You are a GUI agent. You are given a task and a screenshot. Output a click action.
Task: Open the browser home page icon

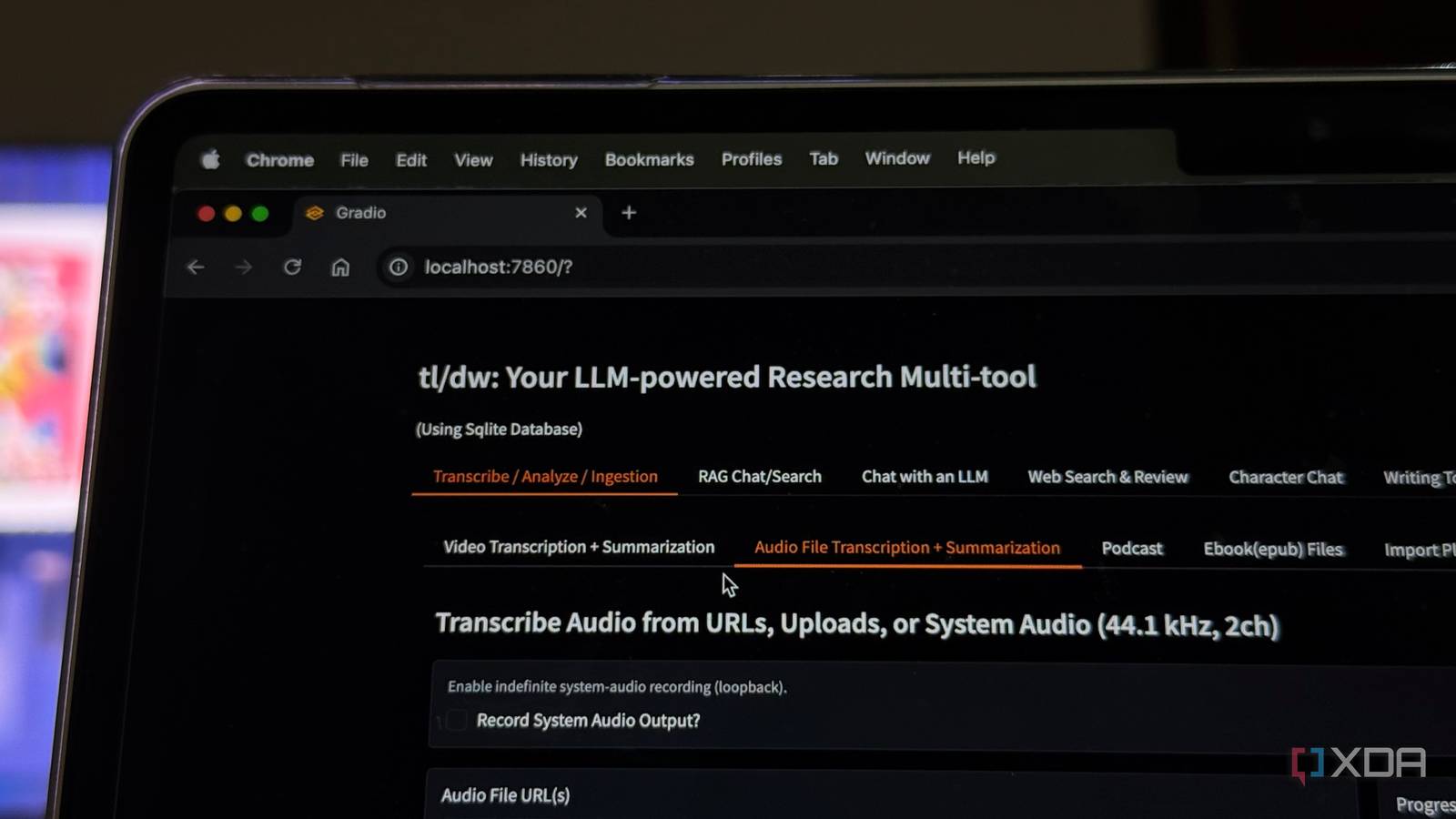click(x=340, y=267)
